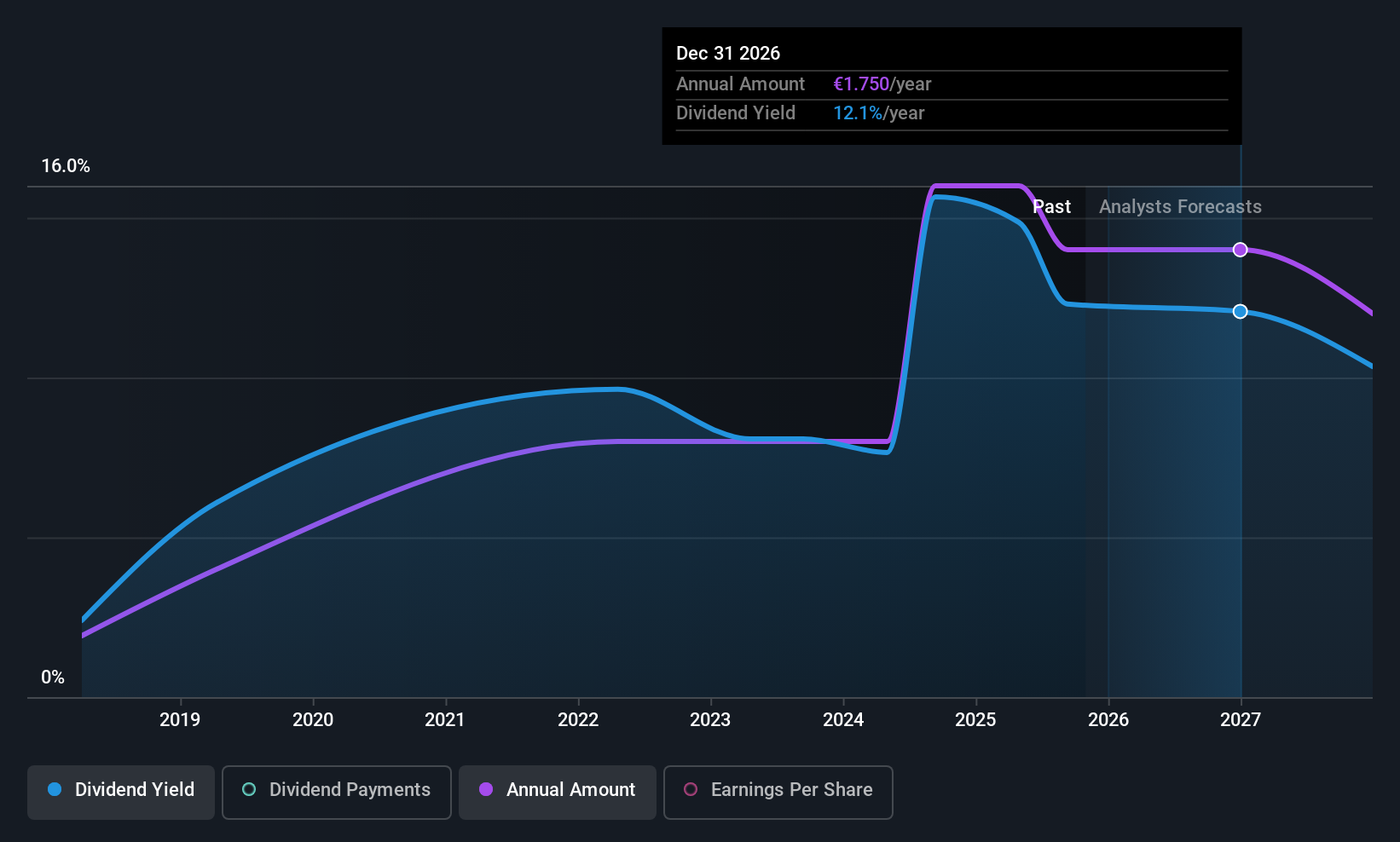Toggle the Earnings Per Share legend item
1400x842 pixels.
pyautogui.click(x=778, y=791)
